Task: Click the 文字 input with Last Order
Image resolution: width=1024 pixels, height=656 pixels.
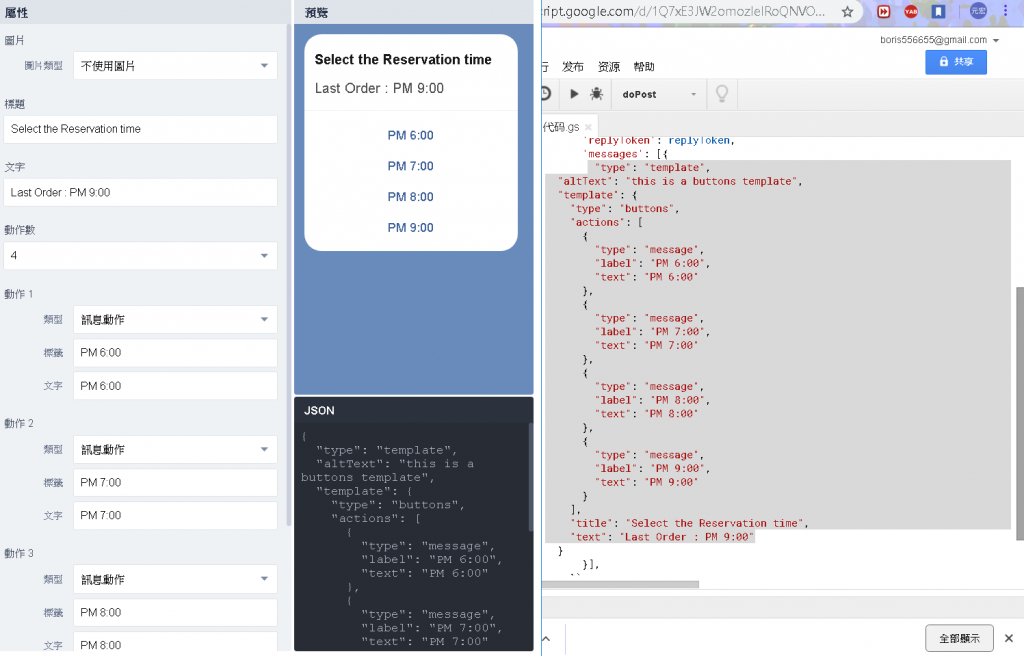Action: coord(140,193)
